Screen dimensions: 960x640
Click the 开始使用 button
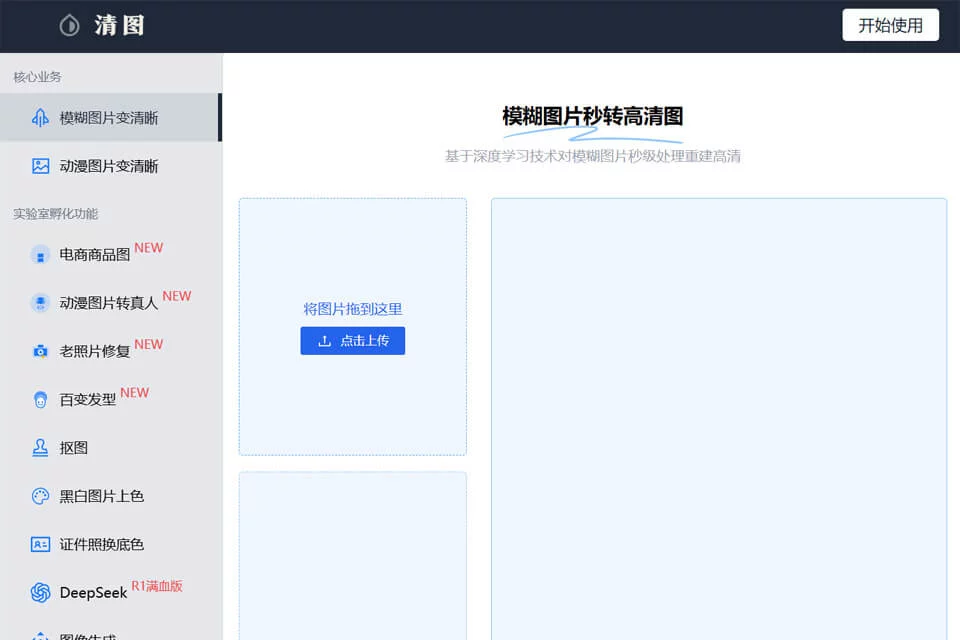coord(890,25)
